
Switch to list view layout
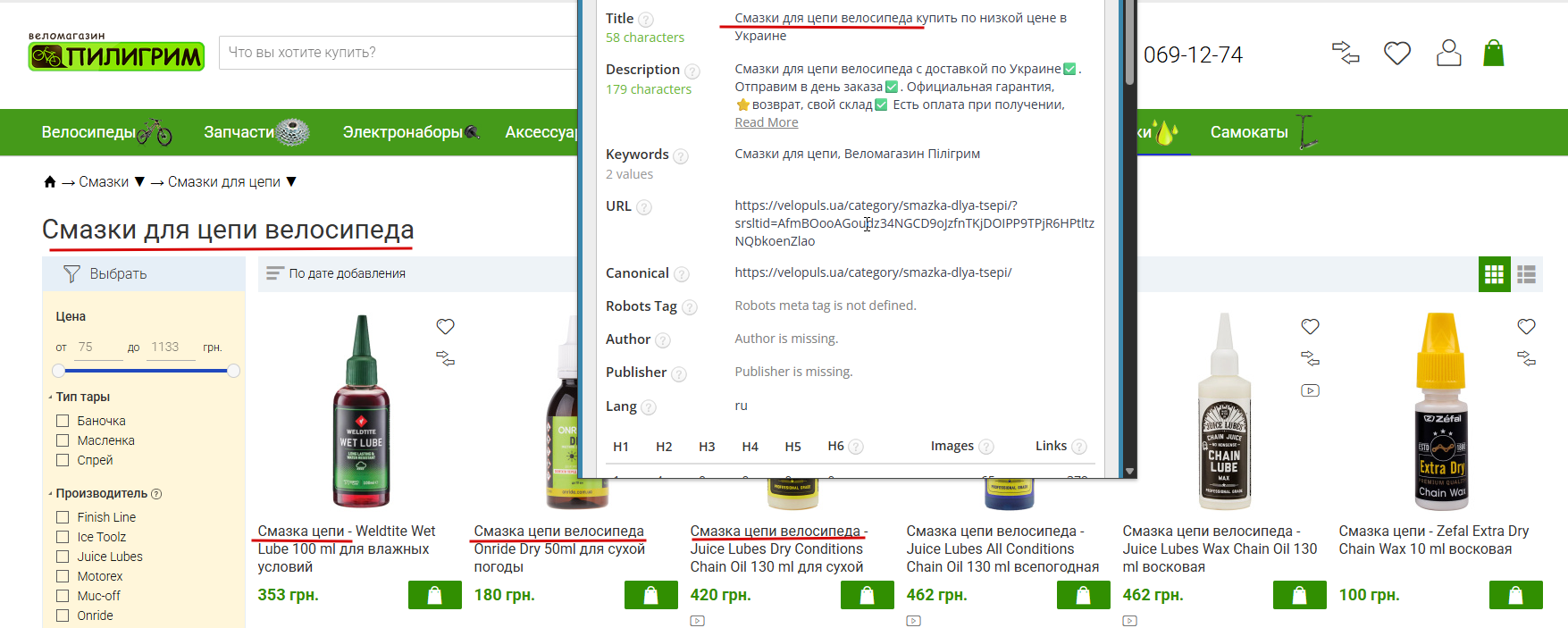coord(1527,274)
